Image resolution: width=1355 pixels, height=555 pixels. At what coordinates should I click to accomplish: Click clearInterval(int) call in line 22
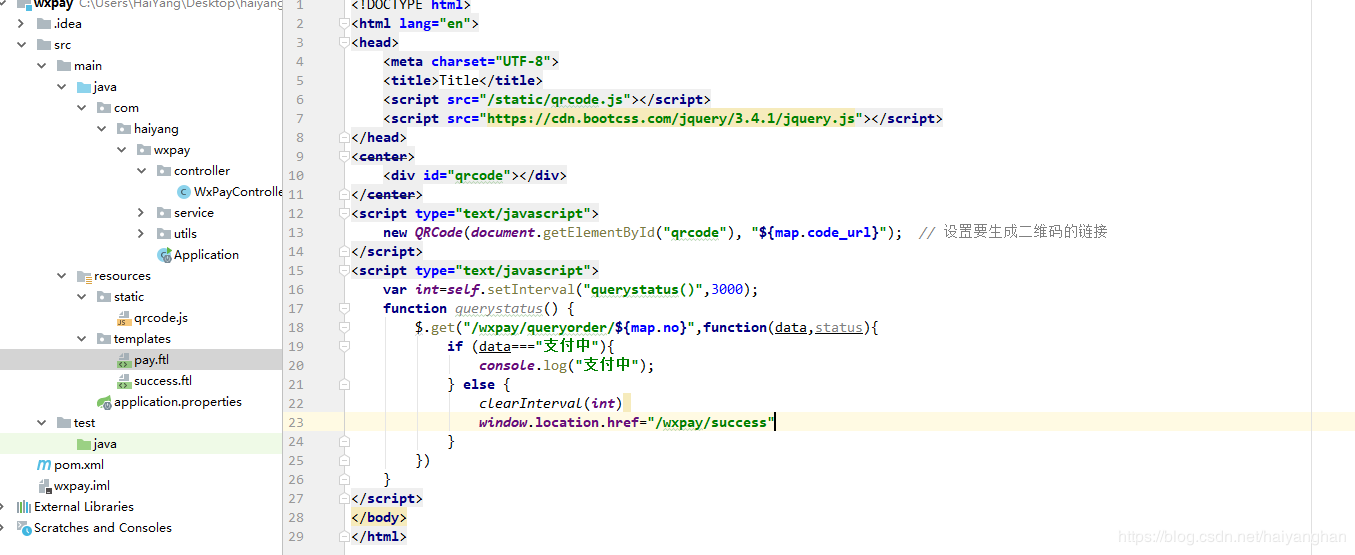coord(550,403)
